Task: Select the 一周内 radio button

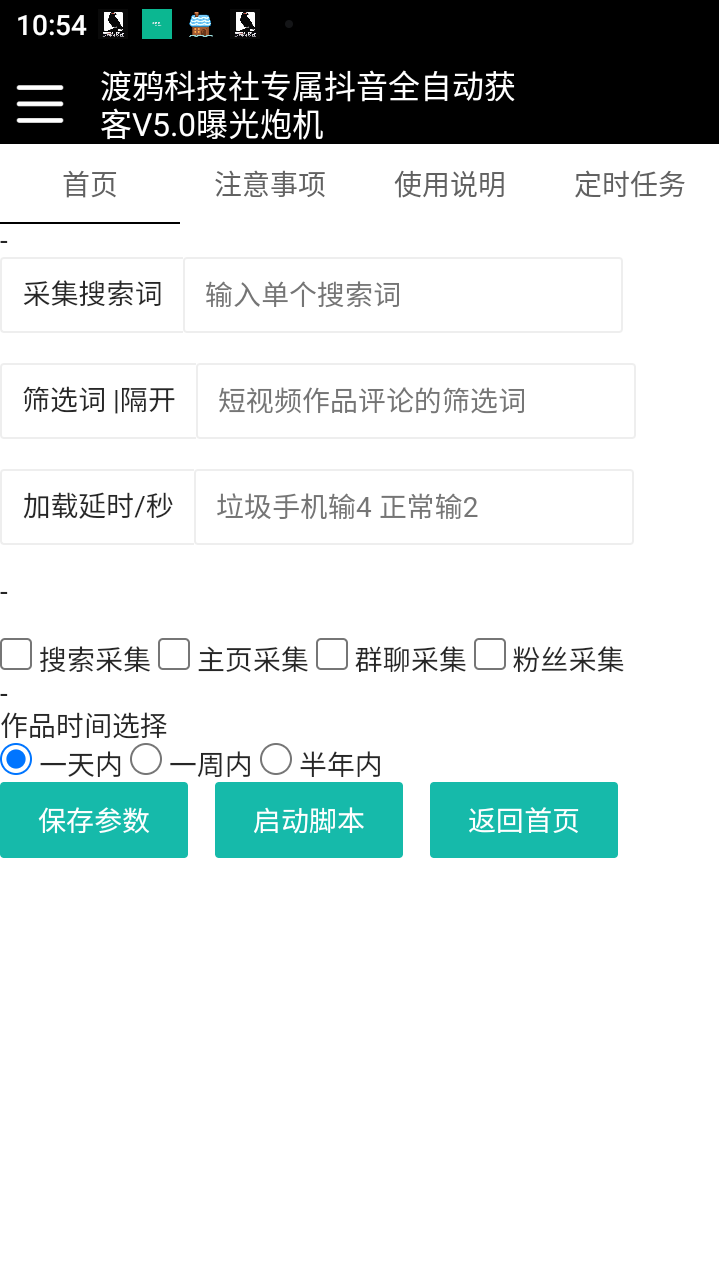Action: (146, 760)
